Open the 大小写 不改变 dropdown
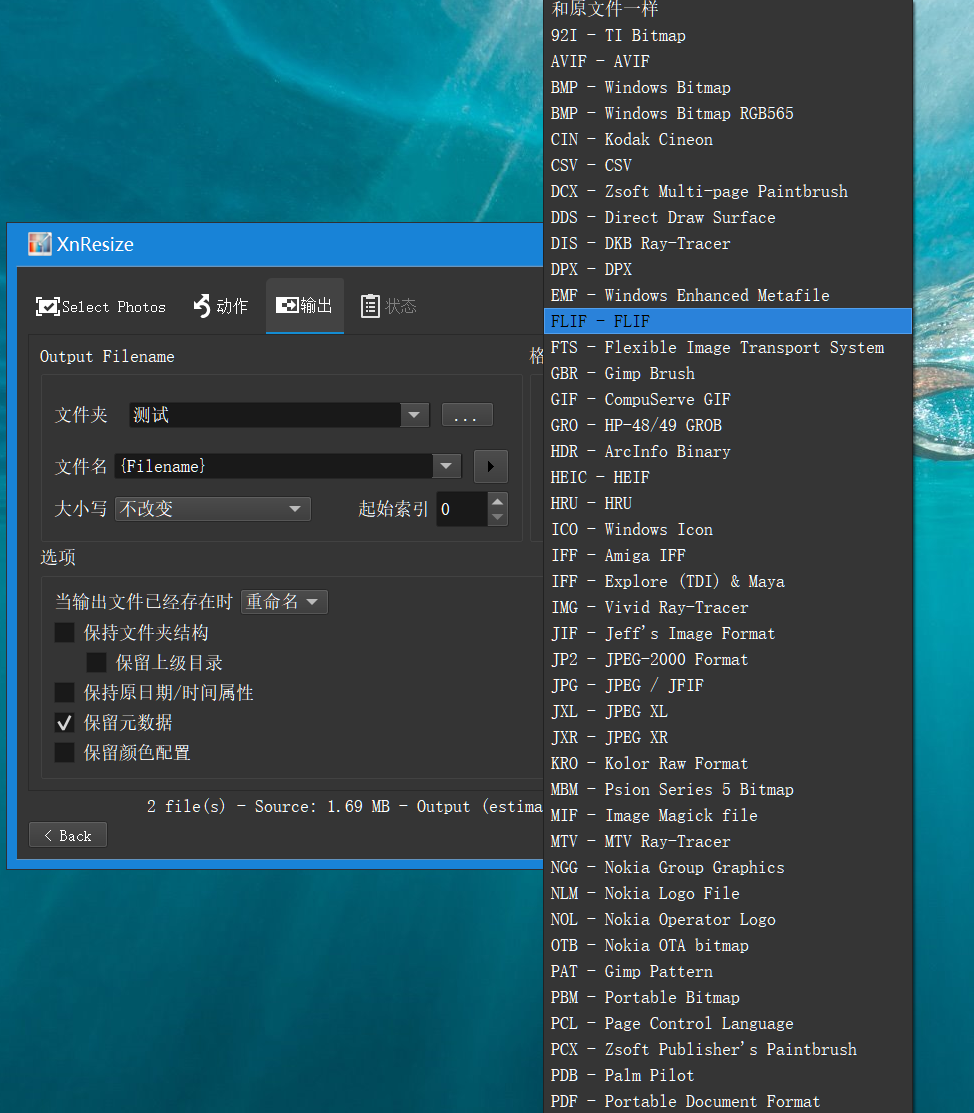The image size is (974, 1113). pyautogui.click(x=213, y=509)
